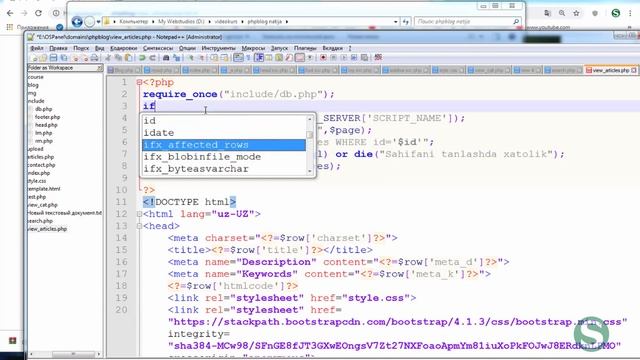Screen dimensions: 640x360
Task: Collapse the PHP block fold marker on line 1
Action: [139, 82]
